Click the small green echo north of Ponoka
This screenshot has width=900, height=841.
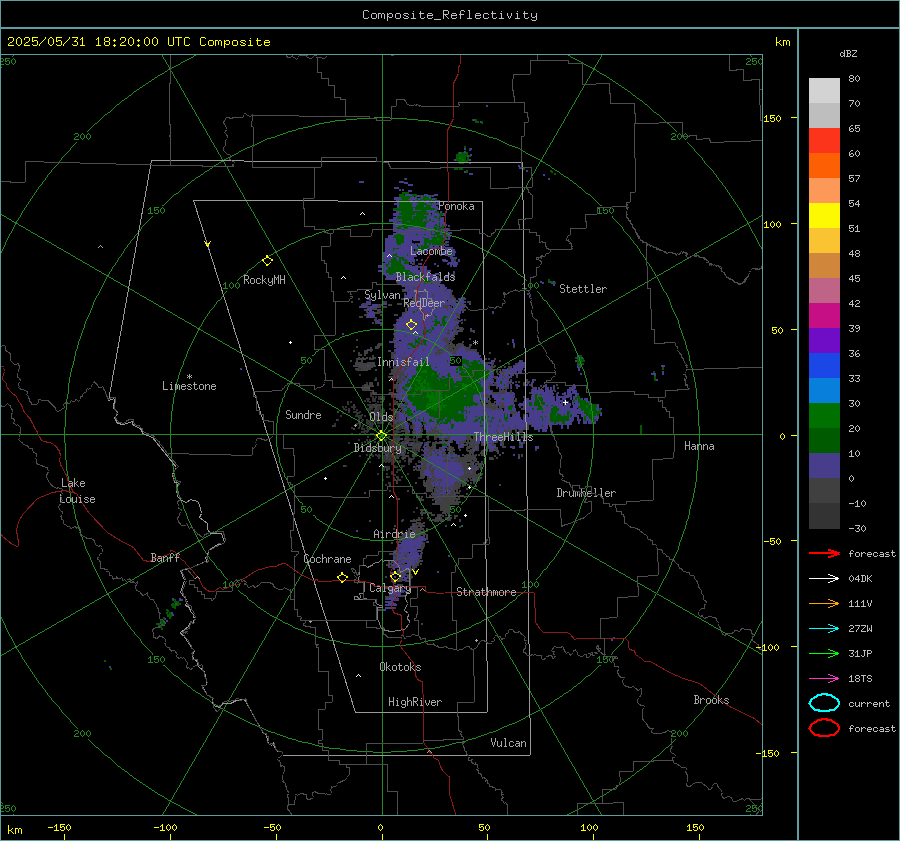point(463,155)
